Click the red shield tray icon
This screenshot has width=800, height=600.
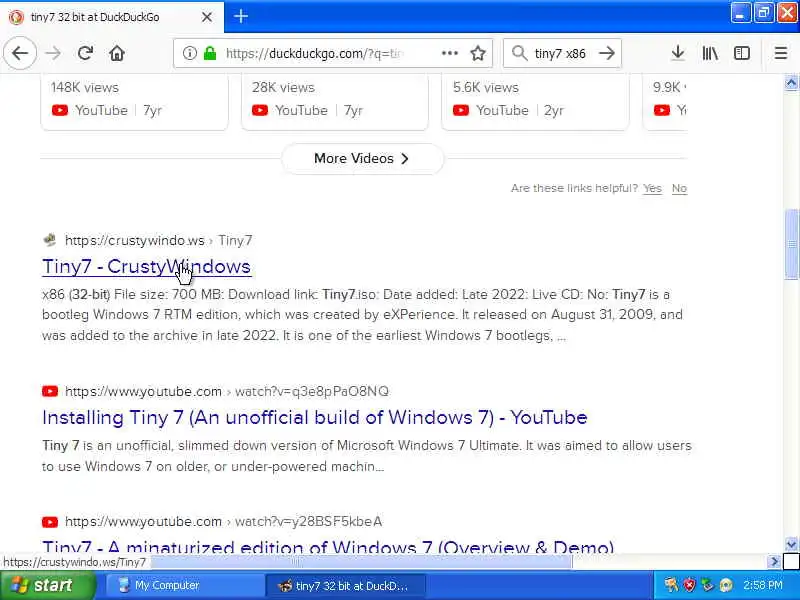point(689,585)
